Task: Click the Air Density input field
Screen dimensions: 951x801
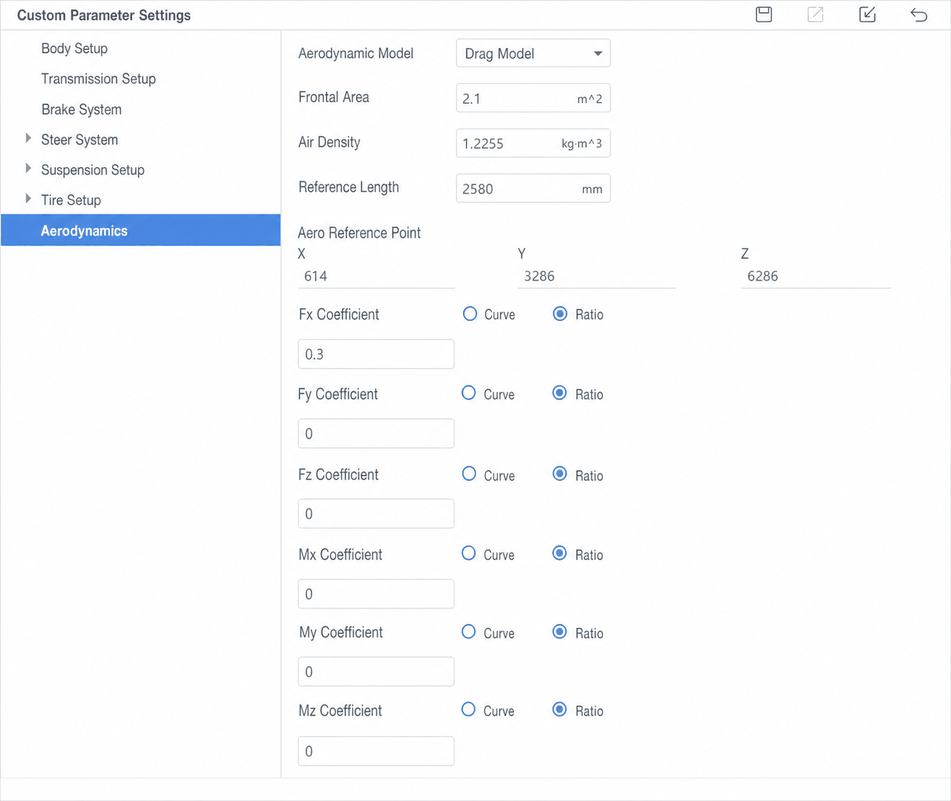Action: click(533, 143)
